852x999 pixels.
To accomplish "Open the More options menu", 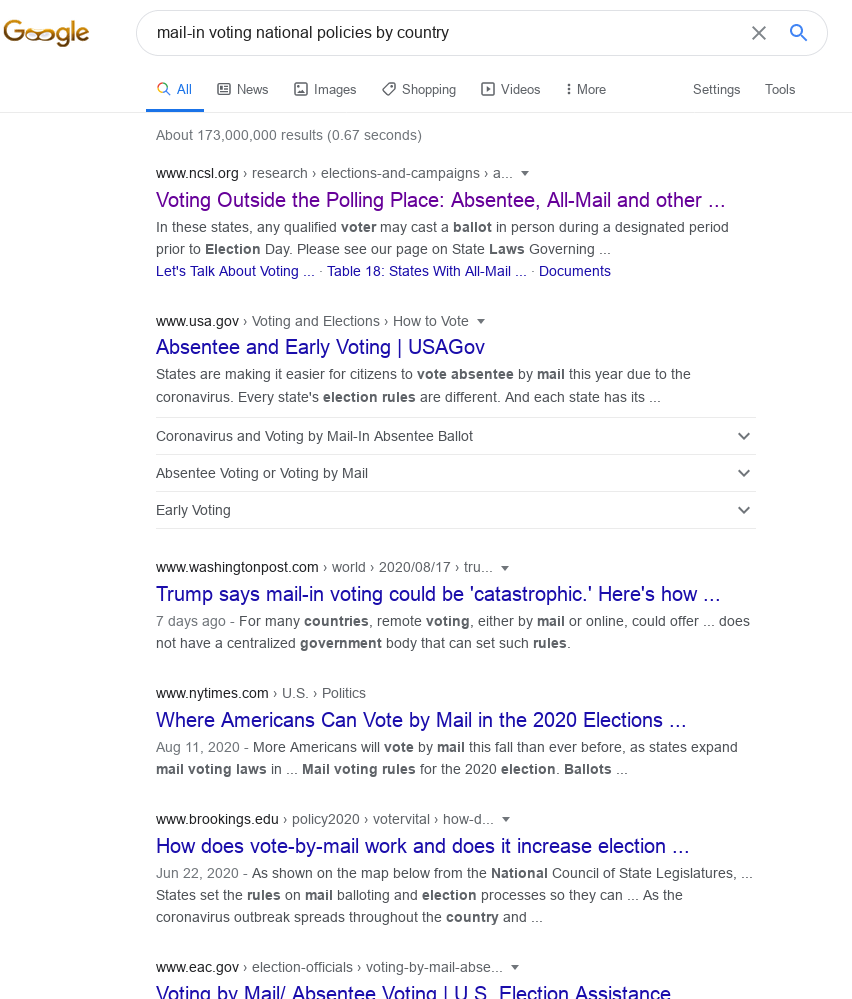I will click(585, 89).
